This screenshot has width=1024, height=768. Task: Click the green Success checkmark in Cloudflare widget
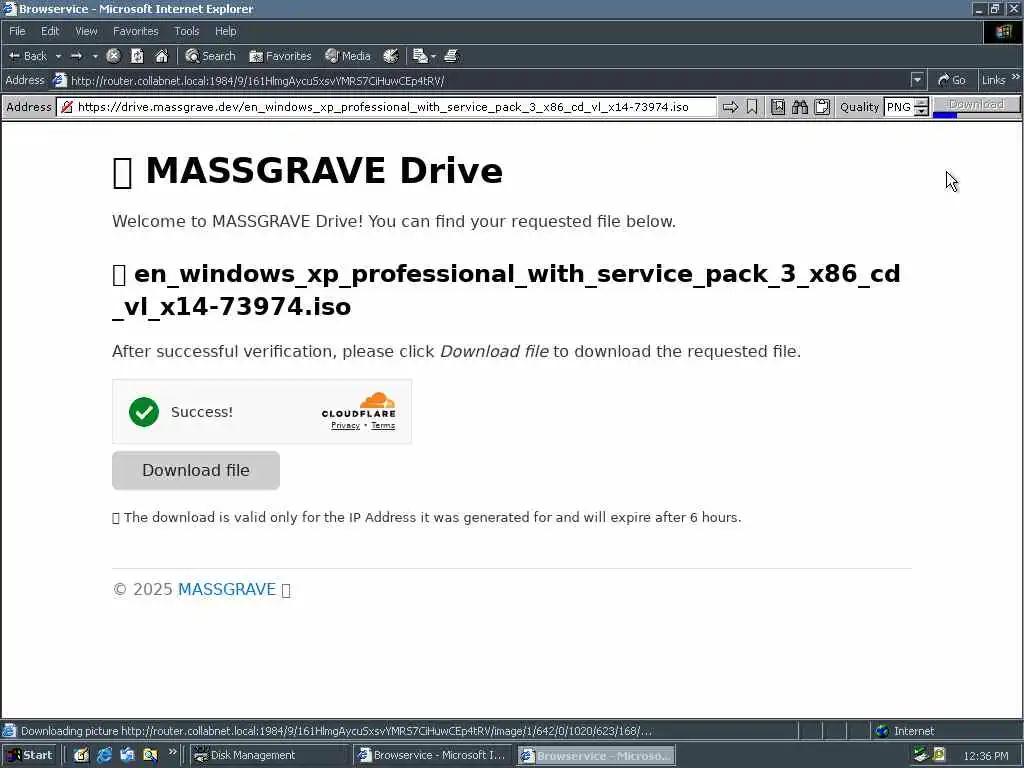point(144,412)
